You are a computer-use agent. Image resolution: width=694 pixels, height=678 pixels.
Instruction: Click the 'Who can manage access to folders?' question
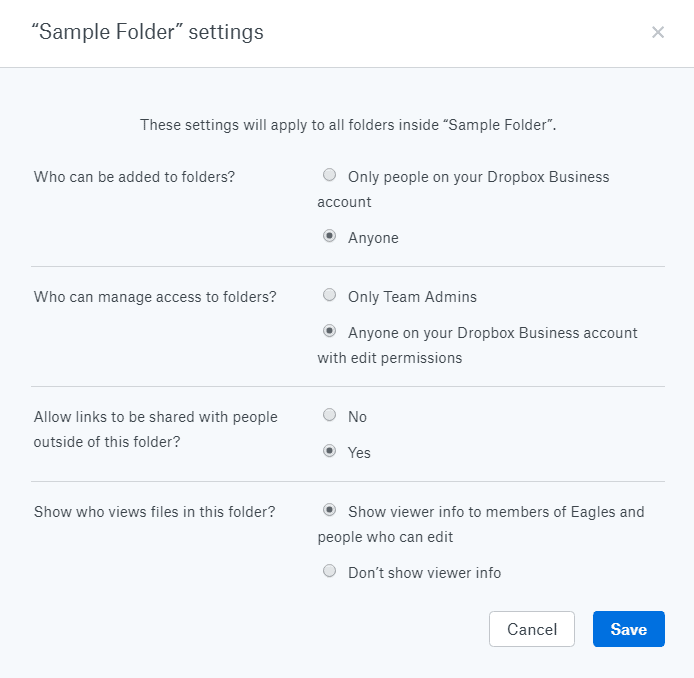[x=155, y=297]
